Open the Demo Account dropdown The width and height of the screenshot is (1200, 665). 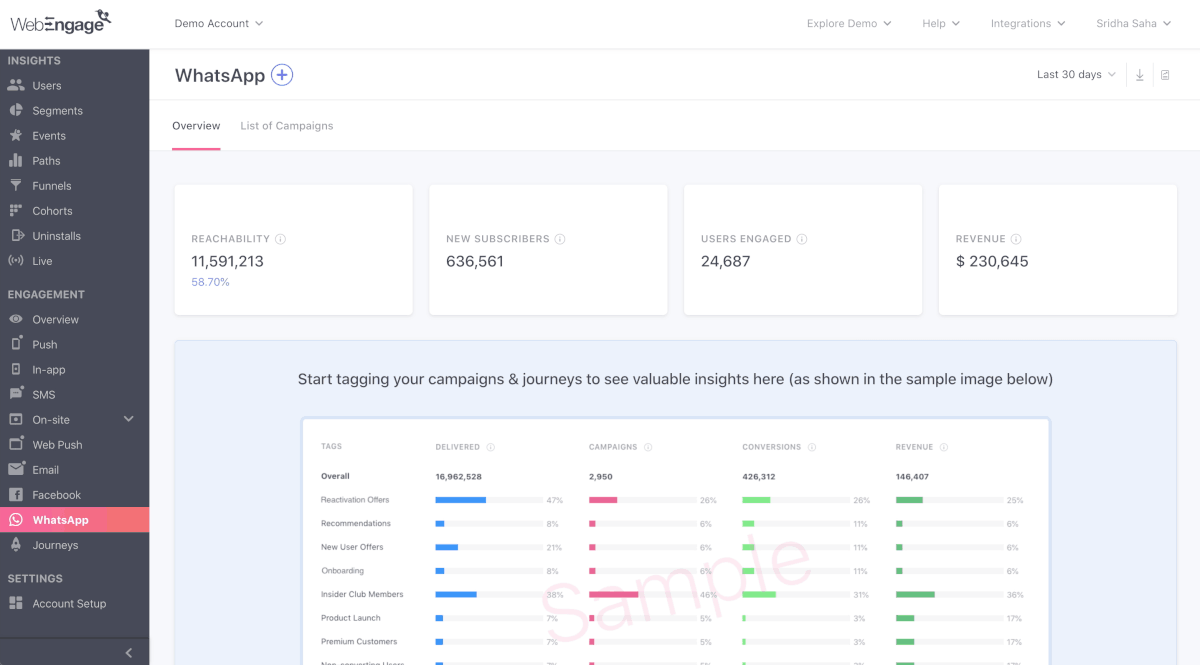click(x=219, y=23)
